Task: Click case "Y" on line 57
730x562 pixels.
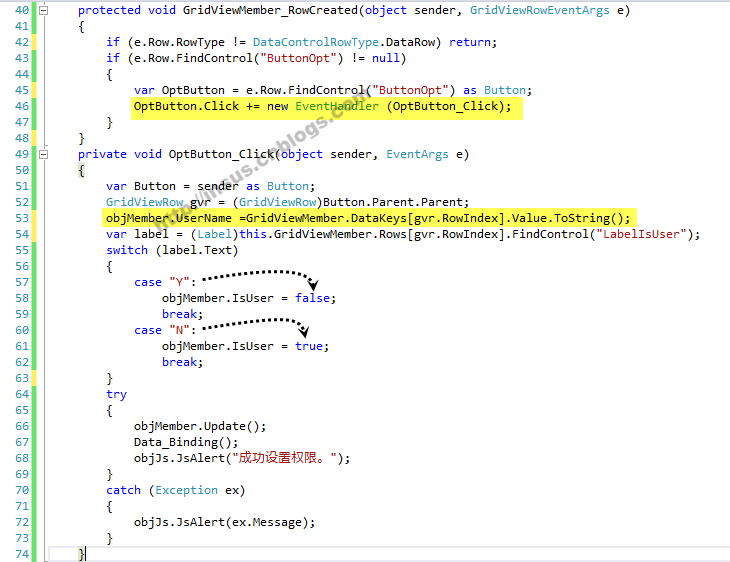Action: pos(162,282)
